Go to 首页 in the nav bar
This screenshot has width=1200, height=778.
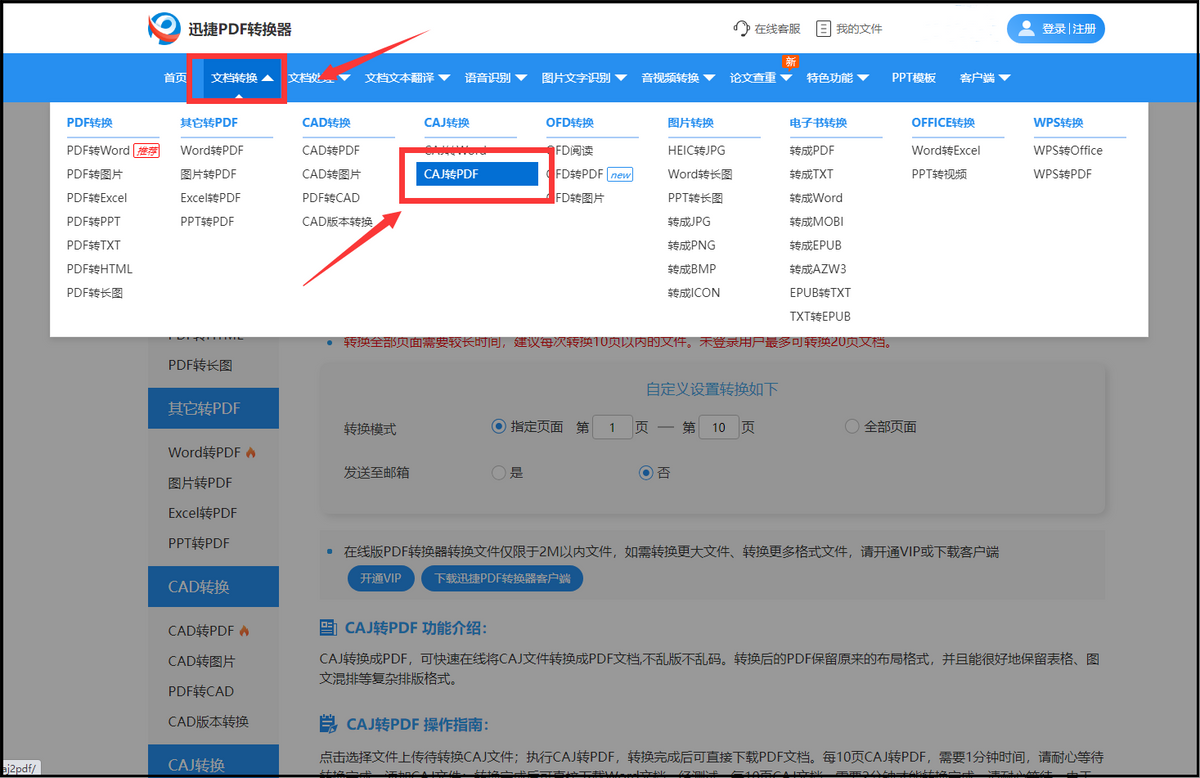(x=175, y=78)
